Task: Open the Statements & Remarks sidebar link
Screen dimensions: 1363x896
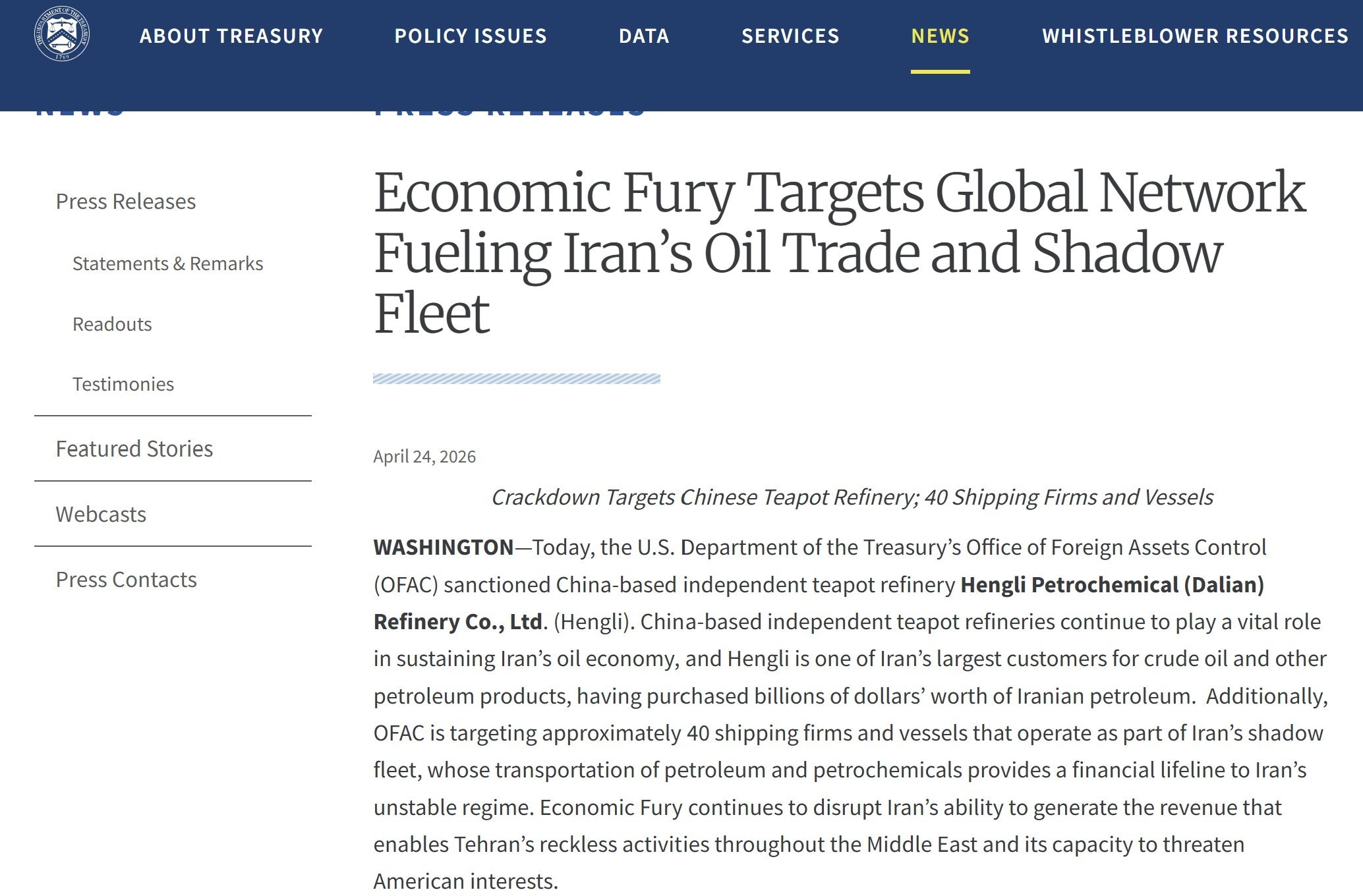Action: coord(167,264)
